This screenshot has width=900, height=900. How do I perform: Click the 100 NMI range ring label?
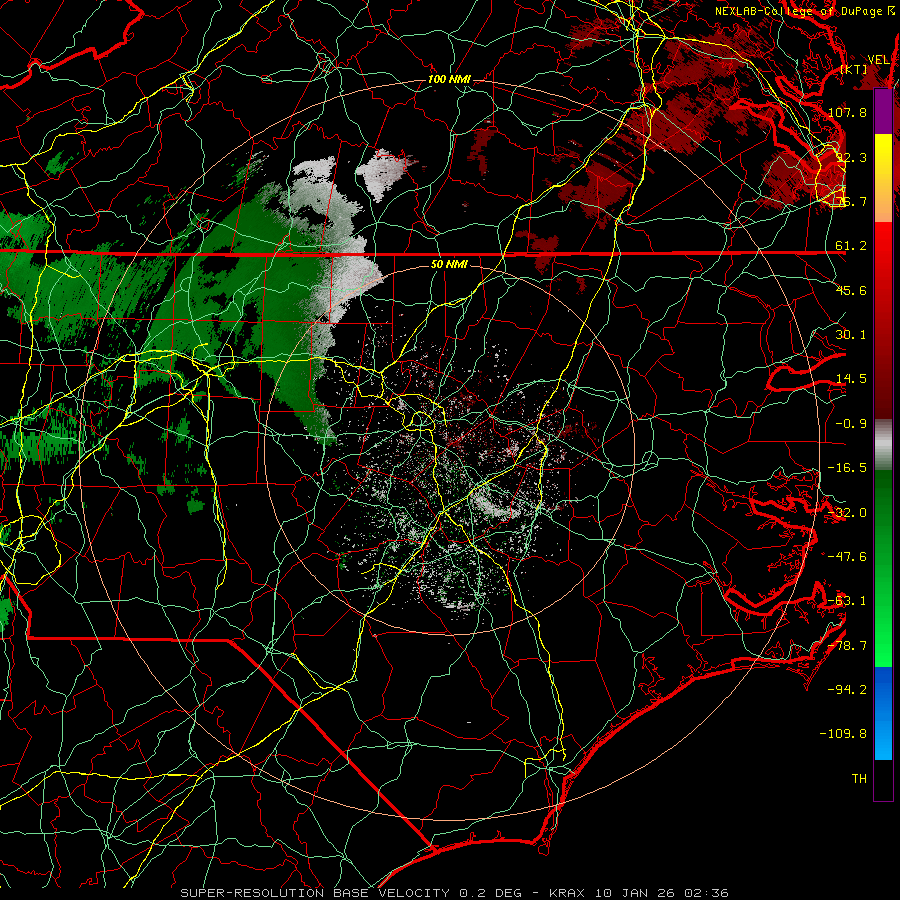click(449, 79)
